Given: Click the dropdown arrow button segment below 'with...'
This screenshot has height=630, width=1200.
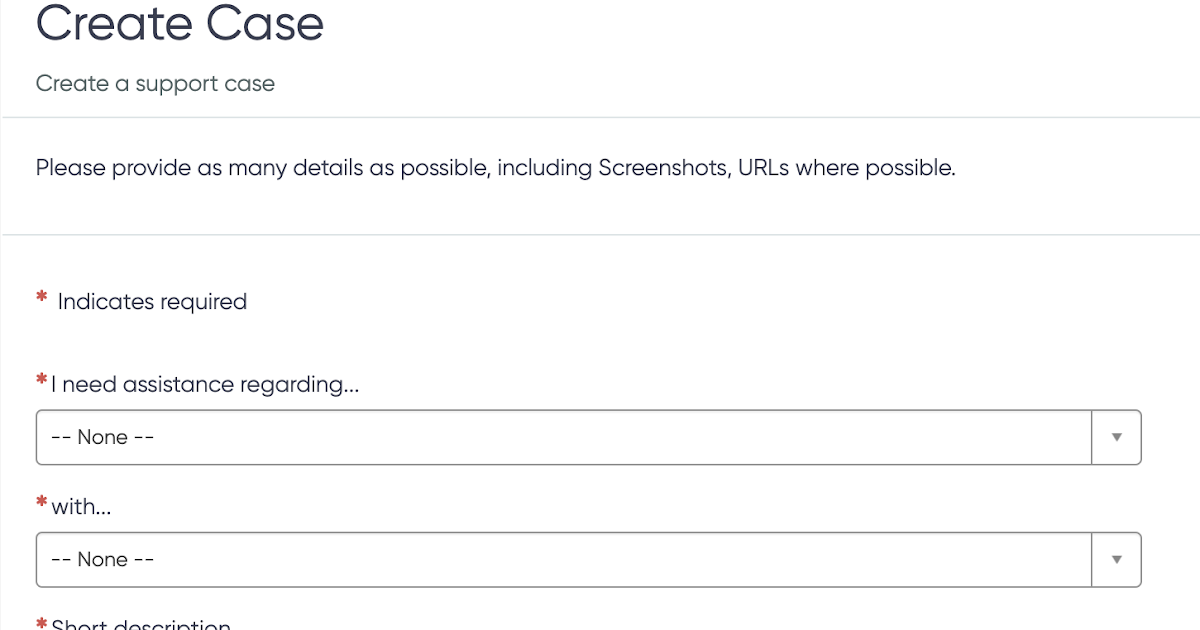Looking at the screenshot, I should click(1116, 559).
